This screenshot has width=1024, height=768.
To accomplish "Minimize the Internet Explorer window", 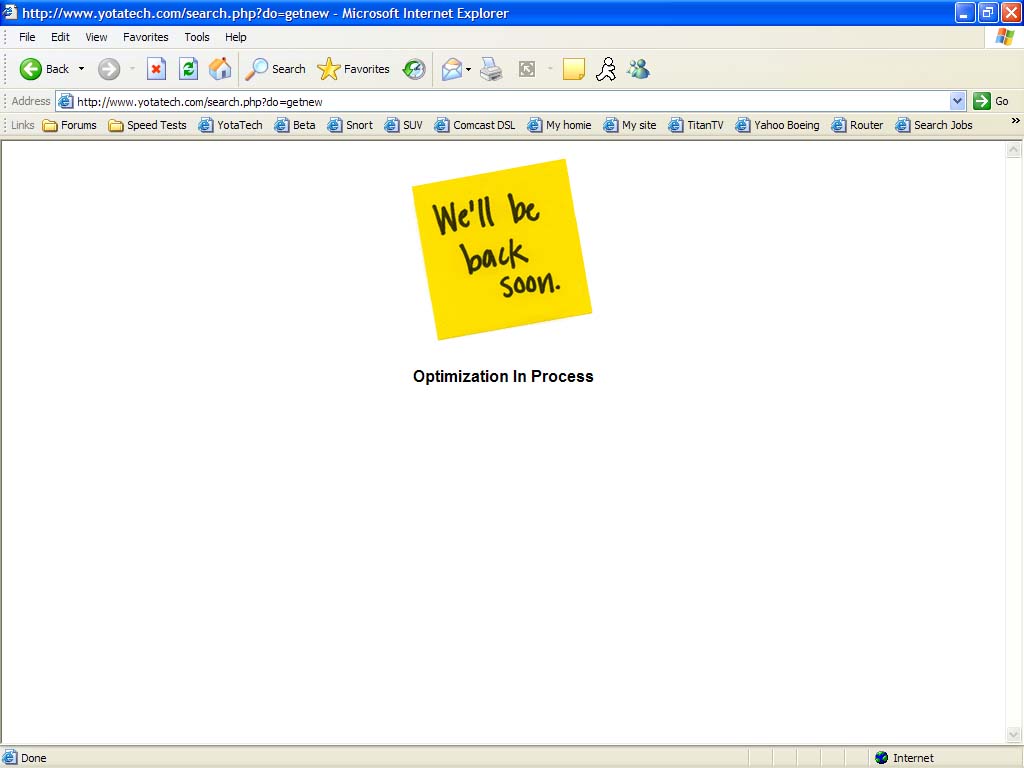I will (965, 12).
